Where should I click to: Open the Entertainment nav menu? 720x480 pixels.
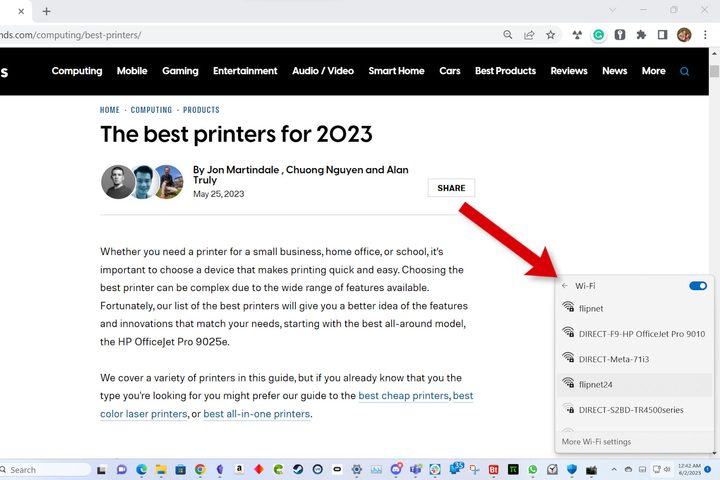(245, 71)
